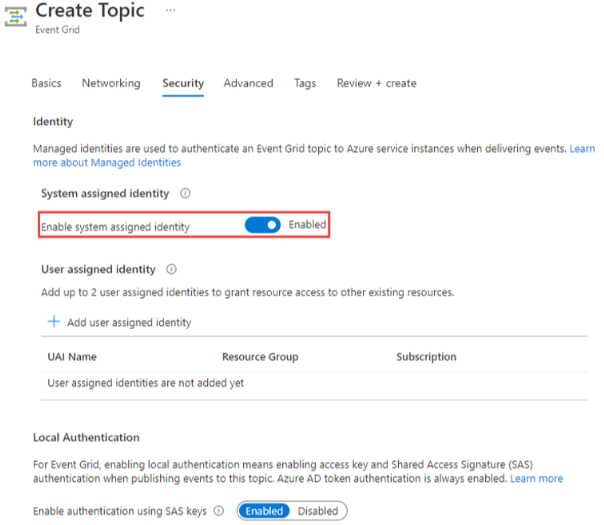
Task: Click the 'System assigned identity' heading
Action: 105,193
